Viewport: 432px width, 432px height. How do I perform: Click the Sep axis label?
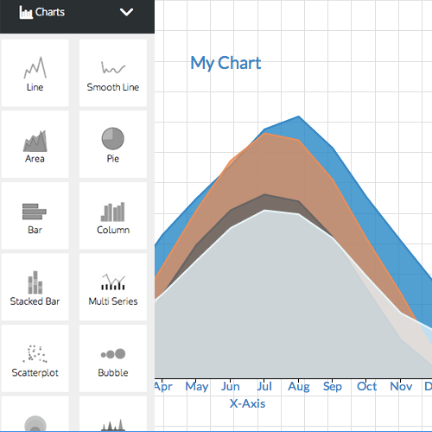pyautogui.click(x=332, y=387)
